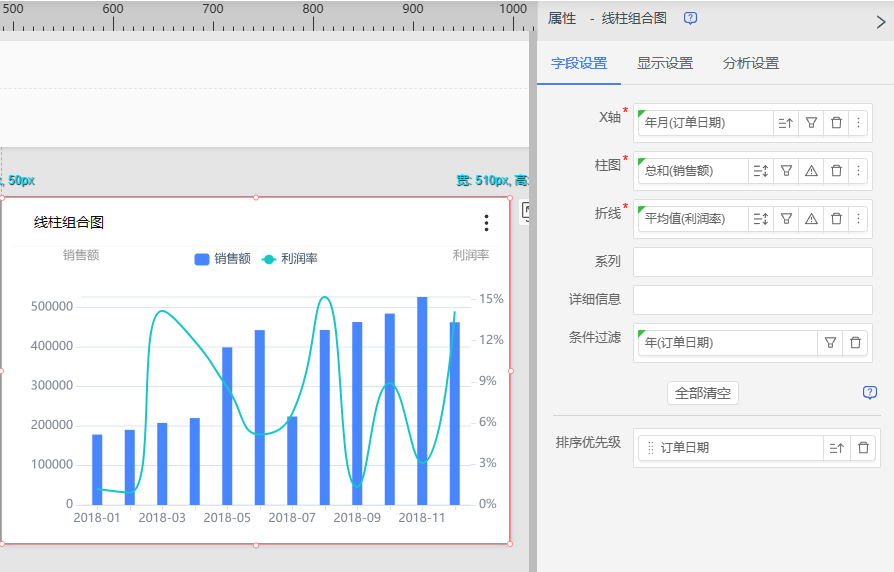Click the drag handle beside 订单日期
The image size is (894, 572).
pyautogui.click(x=651, y=448)
